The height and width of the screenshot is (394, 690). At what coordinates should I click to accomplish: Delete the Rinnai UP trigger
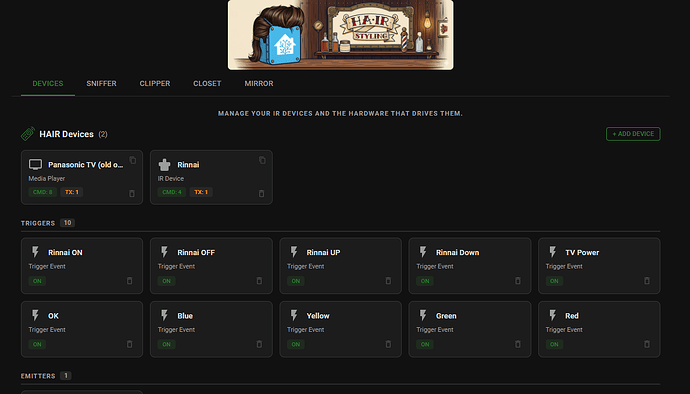(388, 280)
